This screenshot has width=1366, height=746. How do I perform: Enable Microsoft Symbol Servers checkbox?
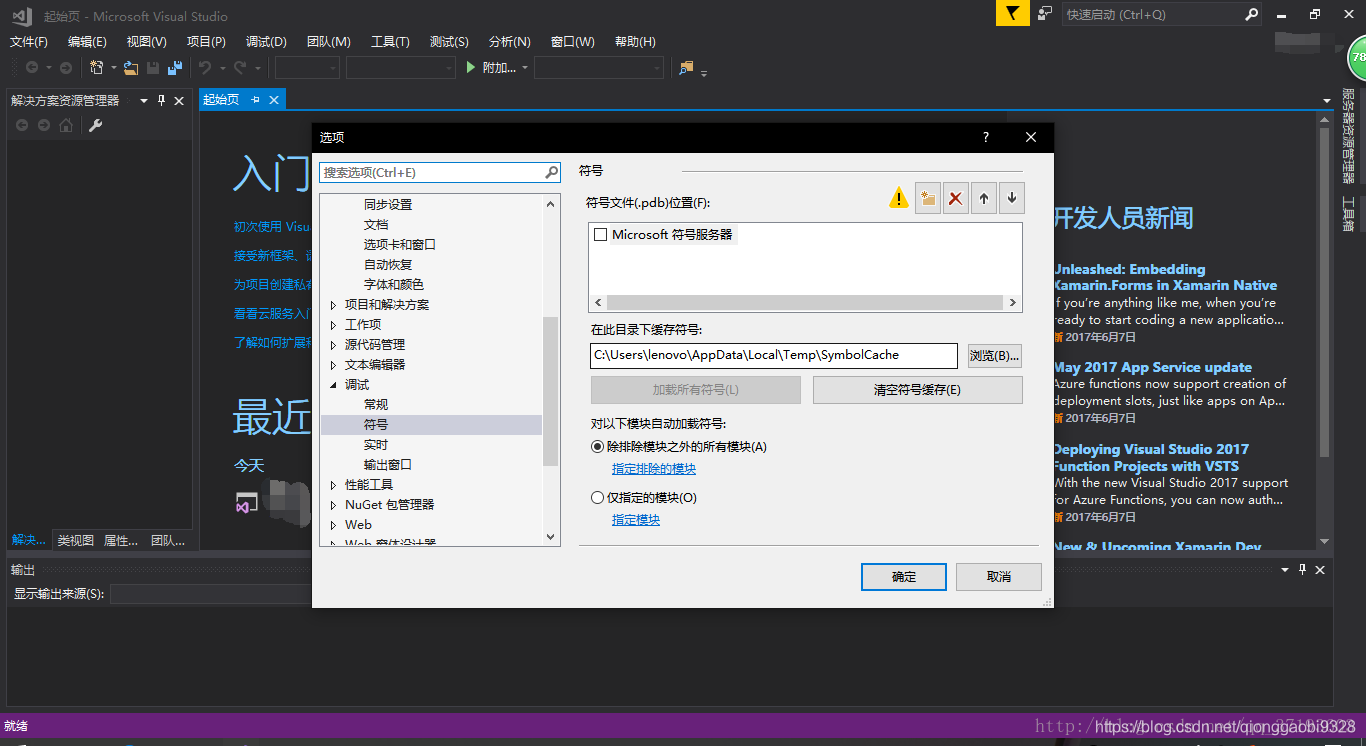coord(601,235)
